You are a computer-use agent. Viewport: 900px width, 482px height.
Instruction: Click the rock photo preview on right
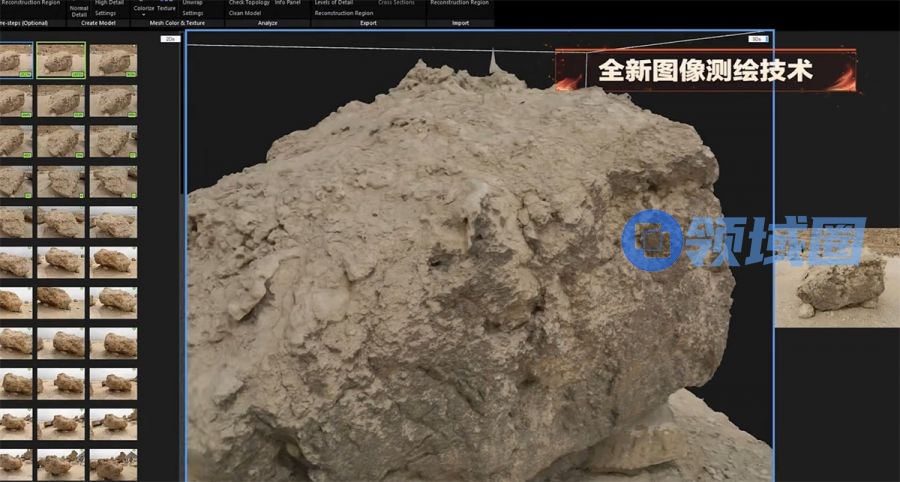point(838,282)
